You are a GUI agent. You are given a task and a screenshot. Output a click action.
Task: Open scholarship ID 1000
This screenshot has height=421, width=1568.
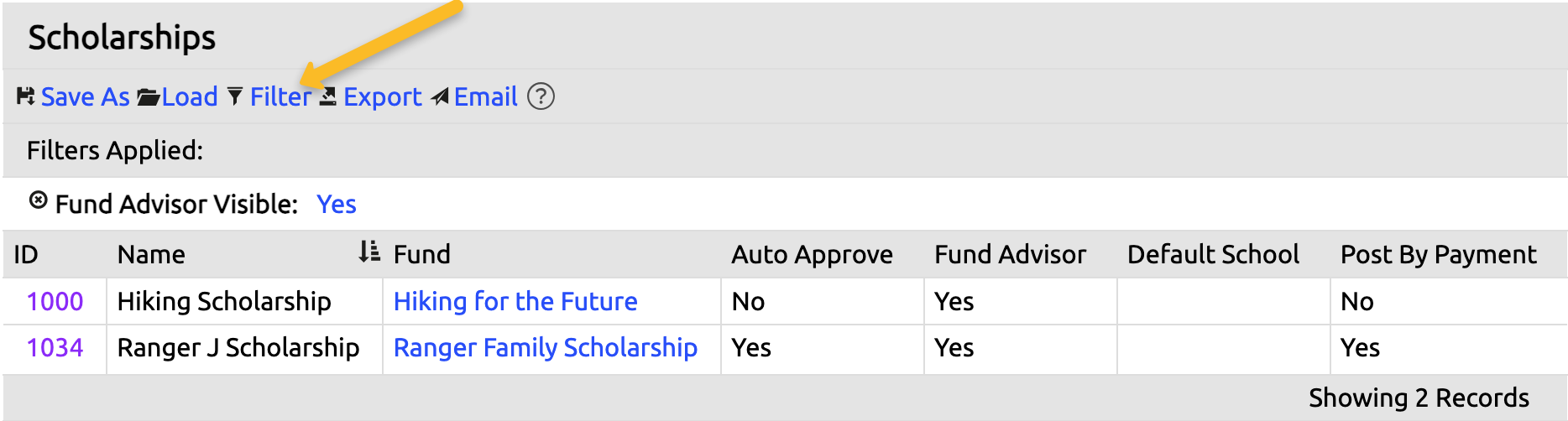55,301
